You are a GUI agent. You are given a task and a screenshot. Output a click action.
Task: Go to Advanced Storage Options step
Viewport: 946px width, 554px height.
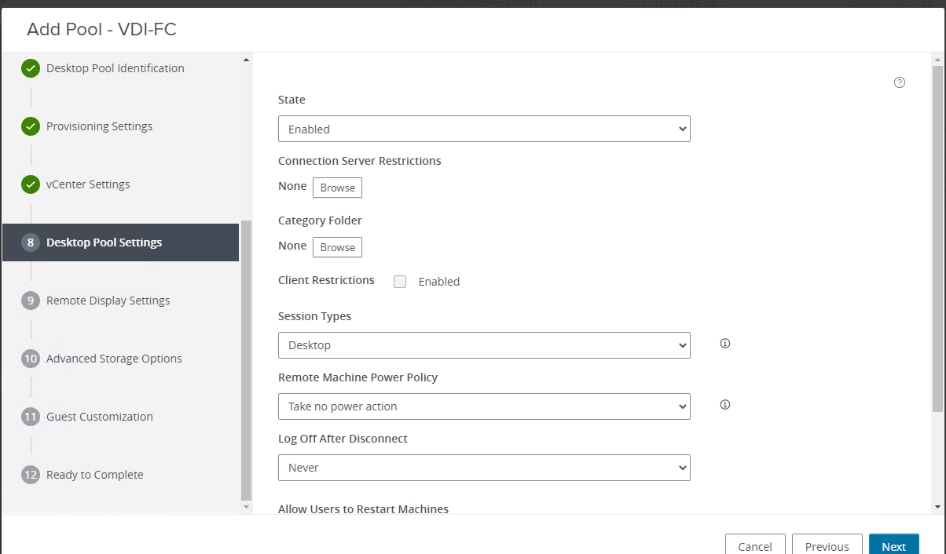(114, 359)
